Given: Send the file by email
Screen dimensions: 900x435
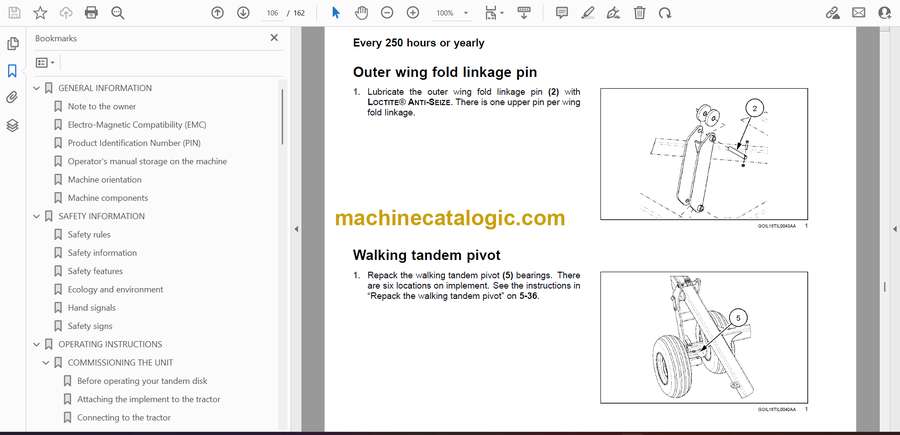Looking at the screenshot, I should [x=859, y=13].
